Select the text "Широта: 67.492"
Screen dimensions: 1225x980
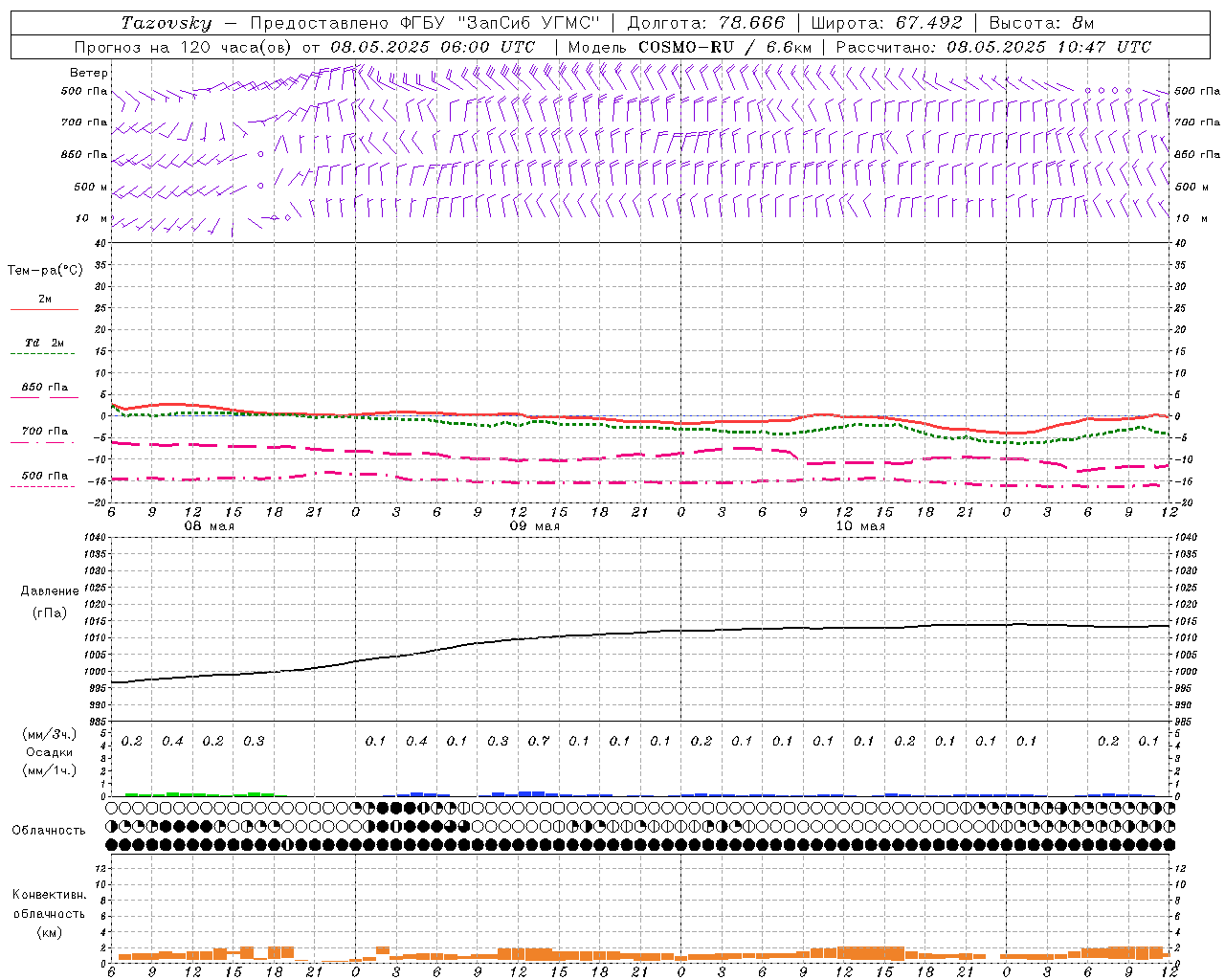click(886, 23)
